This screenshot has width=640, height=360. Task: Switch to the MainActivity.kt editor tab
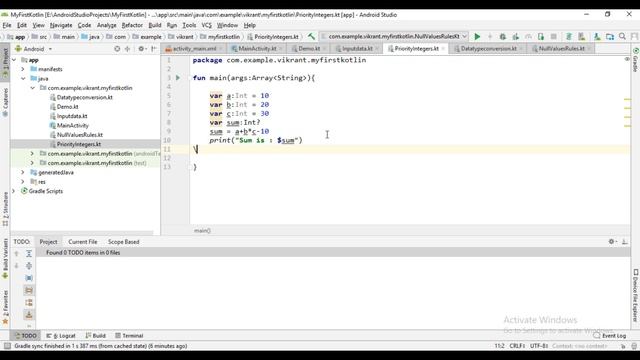[257, 49]
